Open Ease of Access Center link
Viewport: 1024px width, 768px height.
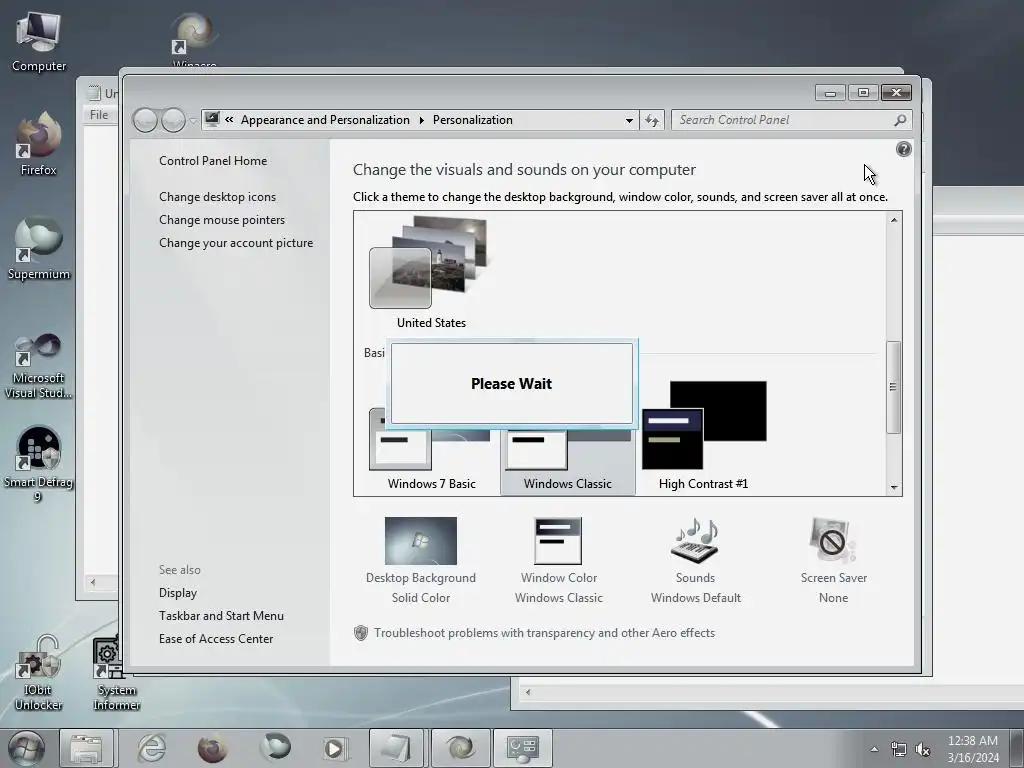216,639
